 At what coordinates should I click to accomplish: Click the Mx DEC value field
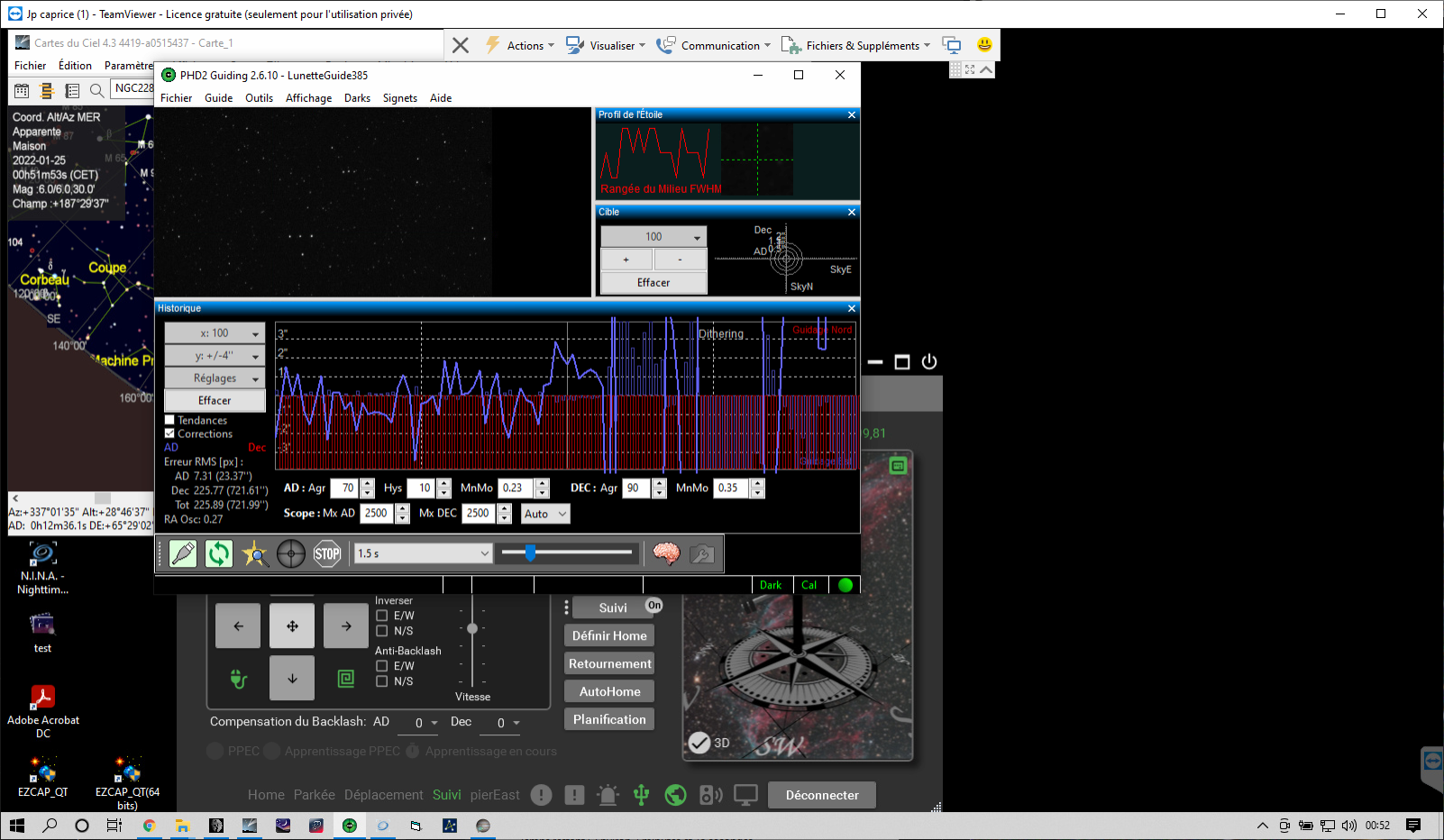(x=478, y=514)
